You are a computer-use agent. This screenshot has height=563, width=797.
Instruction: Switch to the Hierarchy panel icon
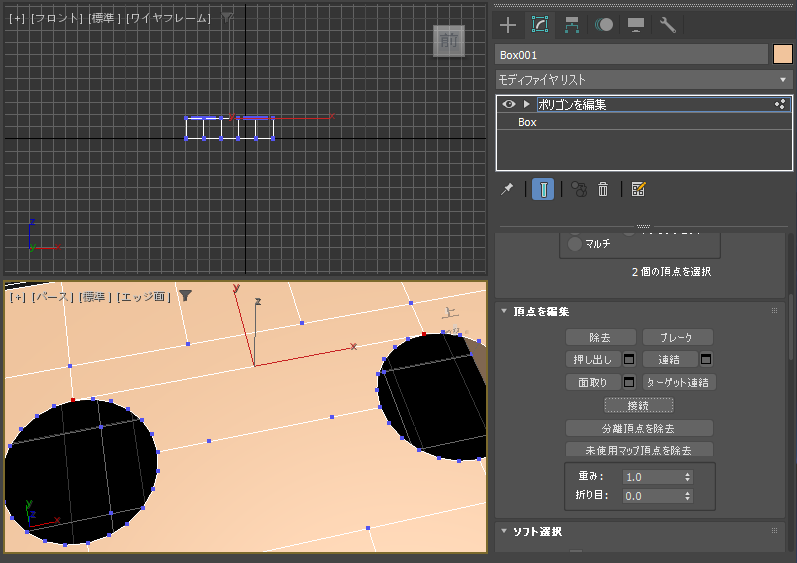tap(572, 24)
